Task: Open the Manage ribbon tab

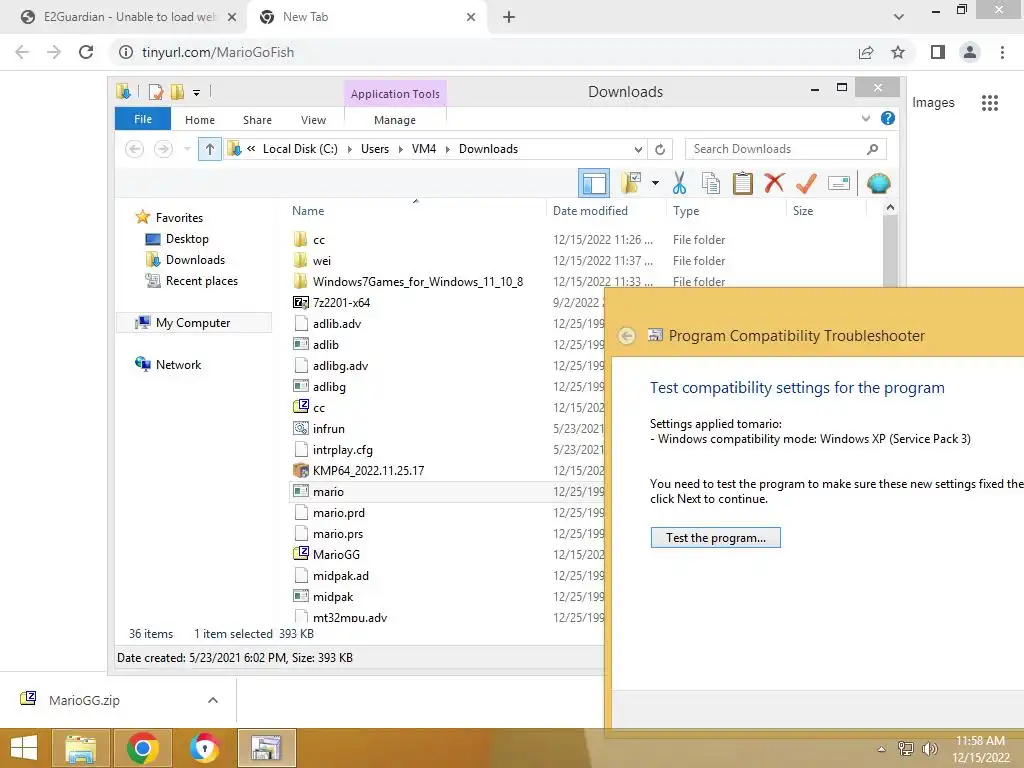Action: coord(395,120)
